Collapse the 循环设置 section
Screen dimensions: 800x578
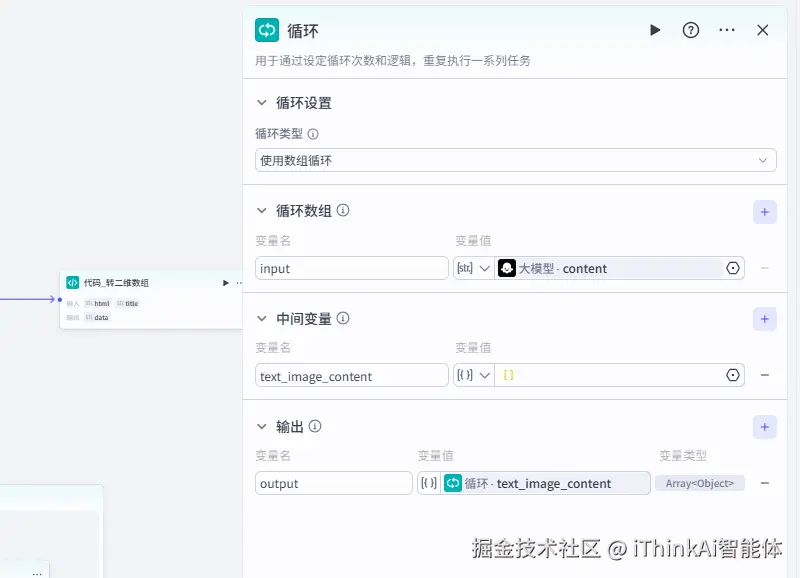262,103
